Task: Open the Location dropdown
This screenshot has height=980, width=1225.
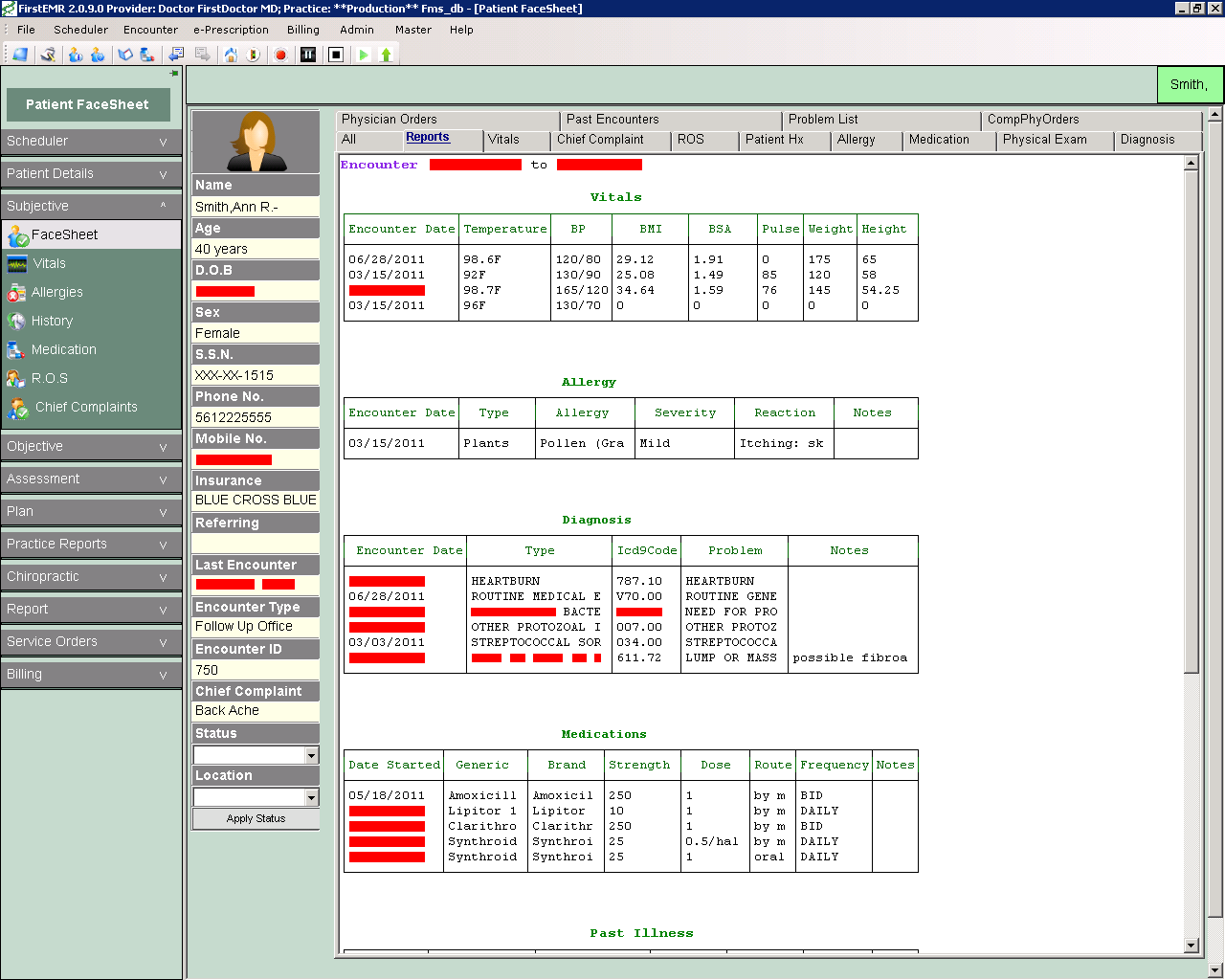Action: pyautogui.click(x=310, y=796)
